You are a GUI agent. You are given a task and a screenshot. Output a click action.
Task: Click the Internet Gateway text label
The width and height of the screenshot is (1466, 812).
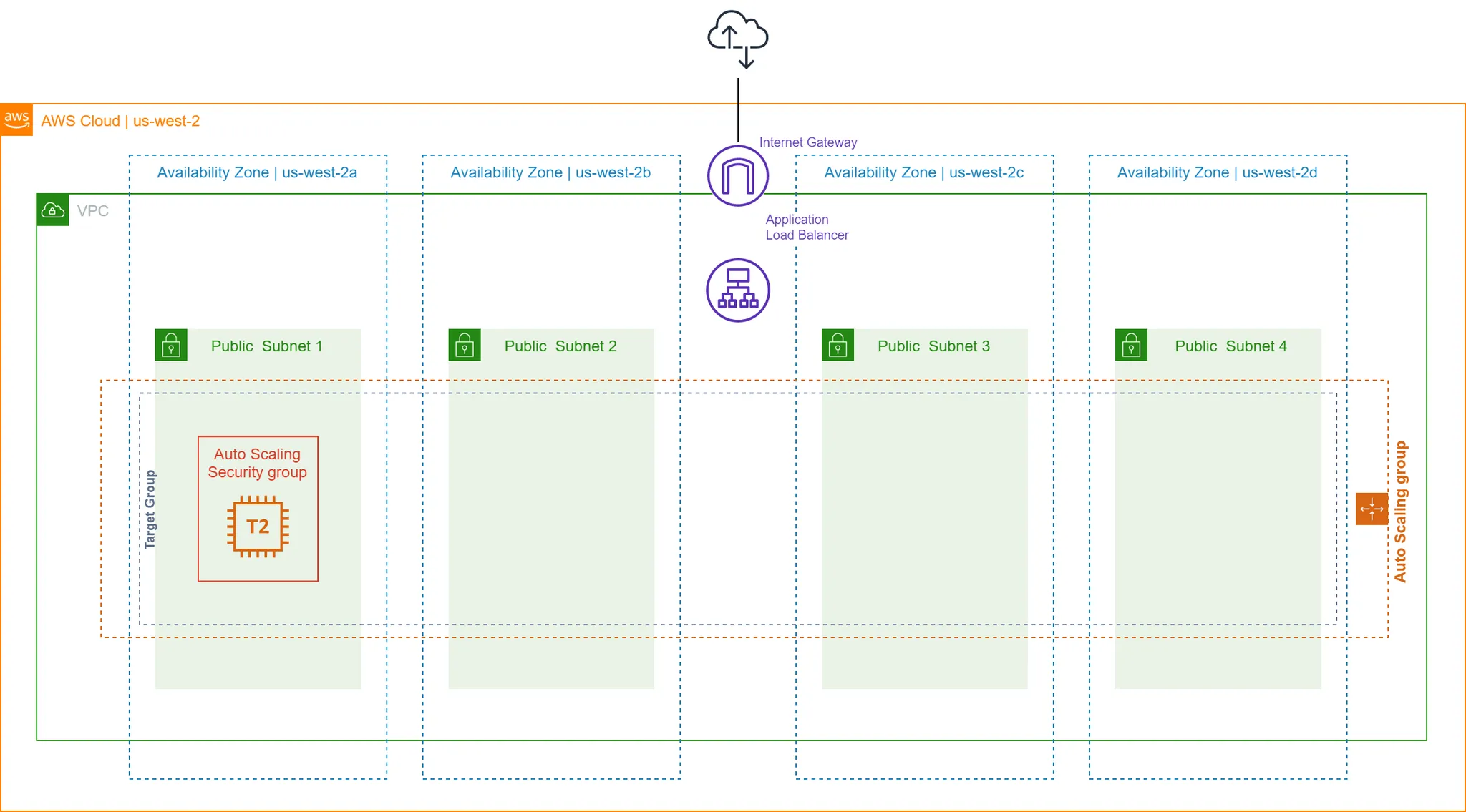pyautogui.click(x=807, y=142)
